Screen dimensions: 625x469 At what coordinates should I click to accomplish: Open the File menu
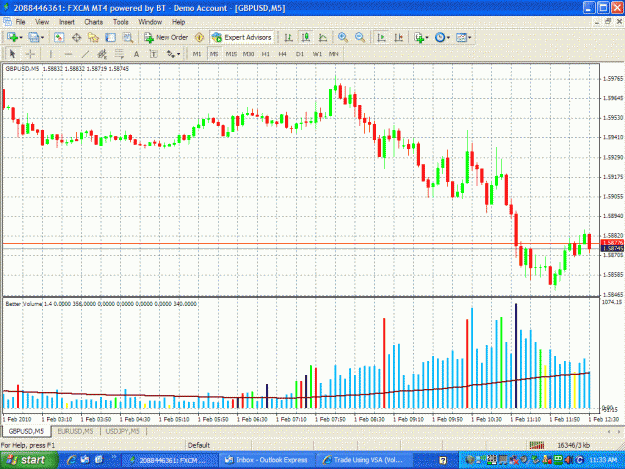(x=20, y=22)
